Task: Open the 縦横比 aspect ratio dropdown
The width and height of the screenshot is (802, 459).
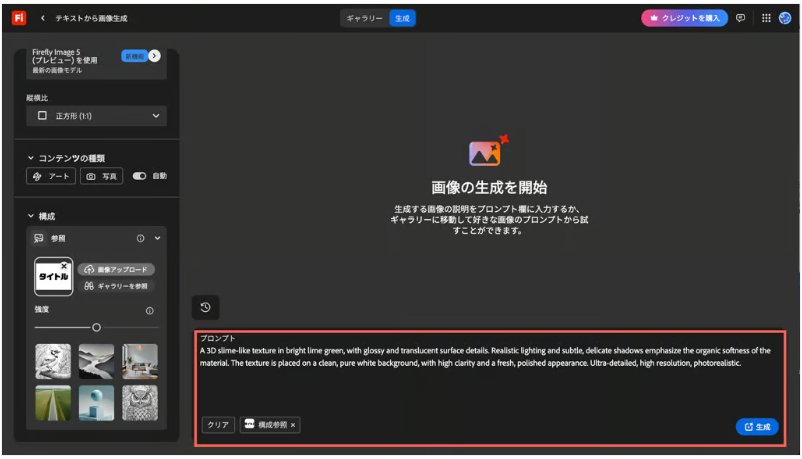Action: 97,116
